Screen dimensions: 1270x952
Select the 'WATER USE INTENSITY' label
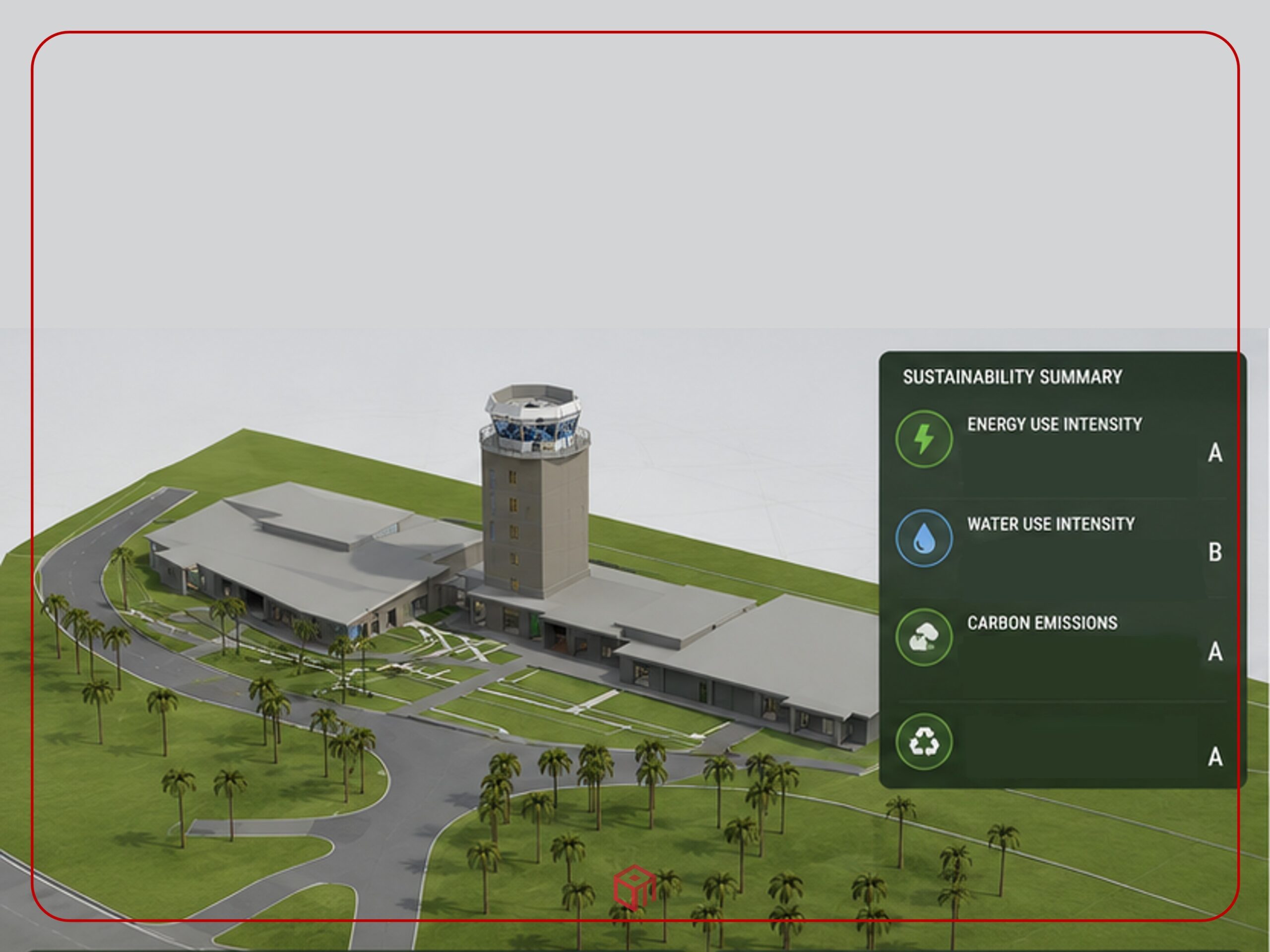(x=1051, y=524)
